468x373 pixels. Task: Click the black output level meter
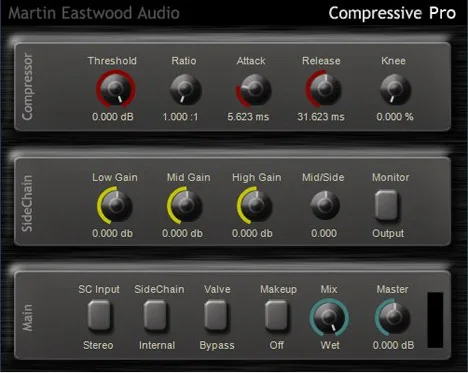(x=435, y=320)
